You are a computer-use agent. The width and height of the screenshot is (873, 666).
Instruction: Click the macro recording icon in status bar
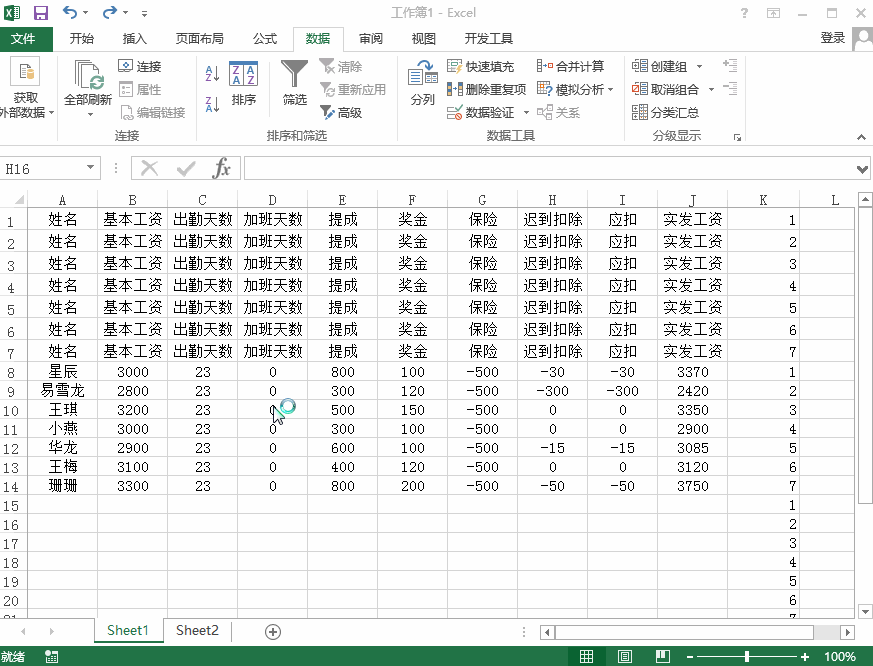(51, 656)
